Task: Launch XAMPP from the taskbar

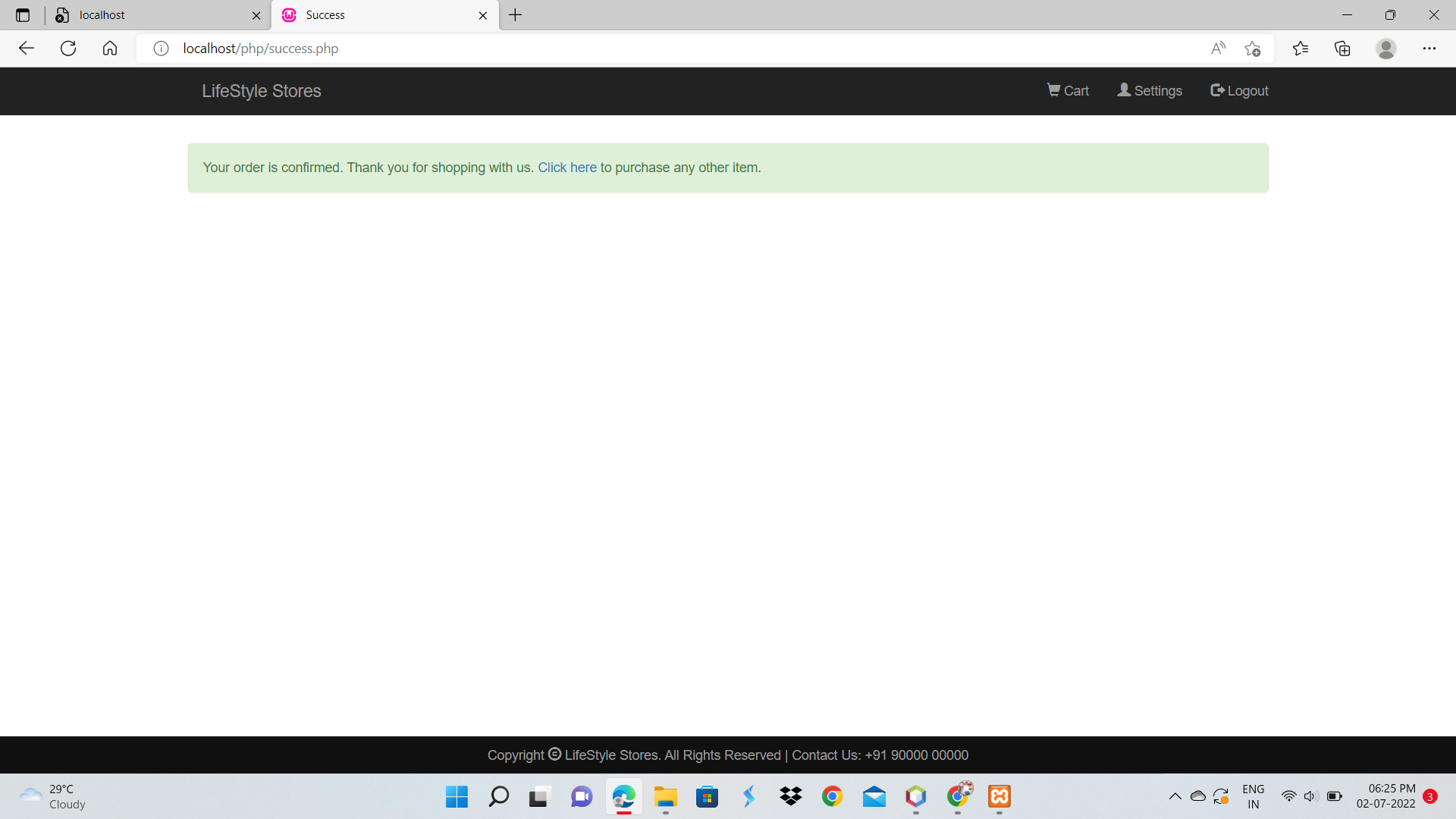Action: pos(999,796)
